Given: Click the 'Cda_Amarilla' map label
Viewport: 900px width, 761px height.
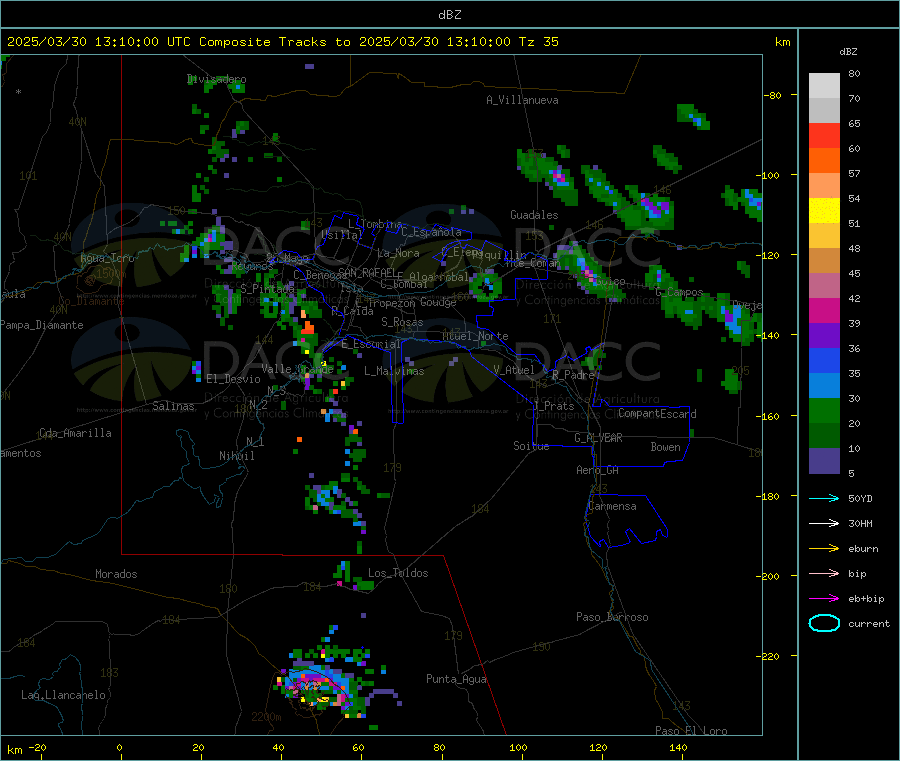Looking at the screenshot, I should (x=75, y=433).
